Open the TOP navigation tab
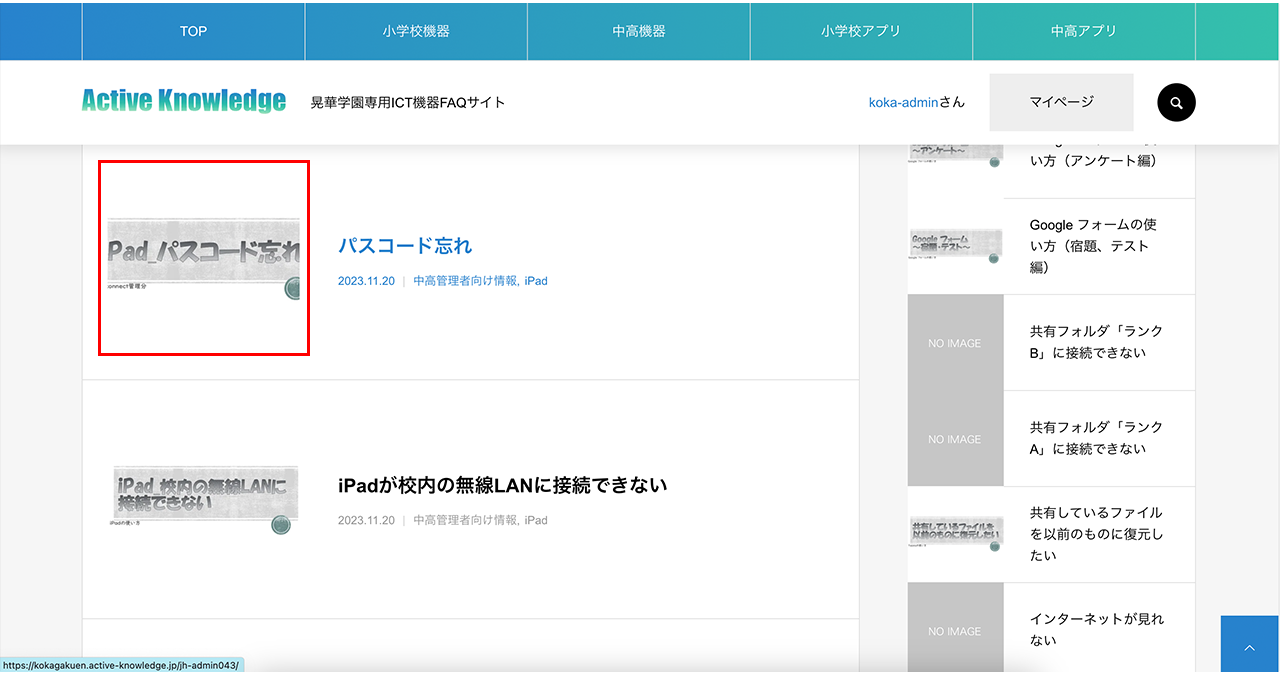The height and width of the screenshot is (675, 1280). coord(193,31)
